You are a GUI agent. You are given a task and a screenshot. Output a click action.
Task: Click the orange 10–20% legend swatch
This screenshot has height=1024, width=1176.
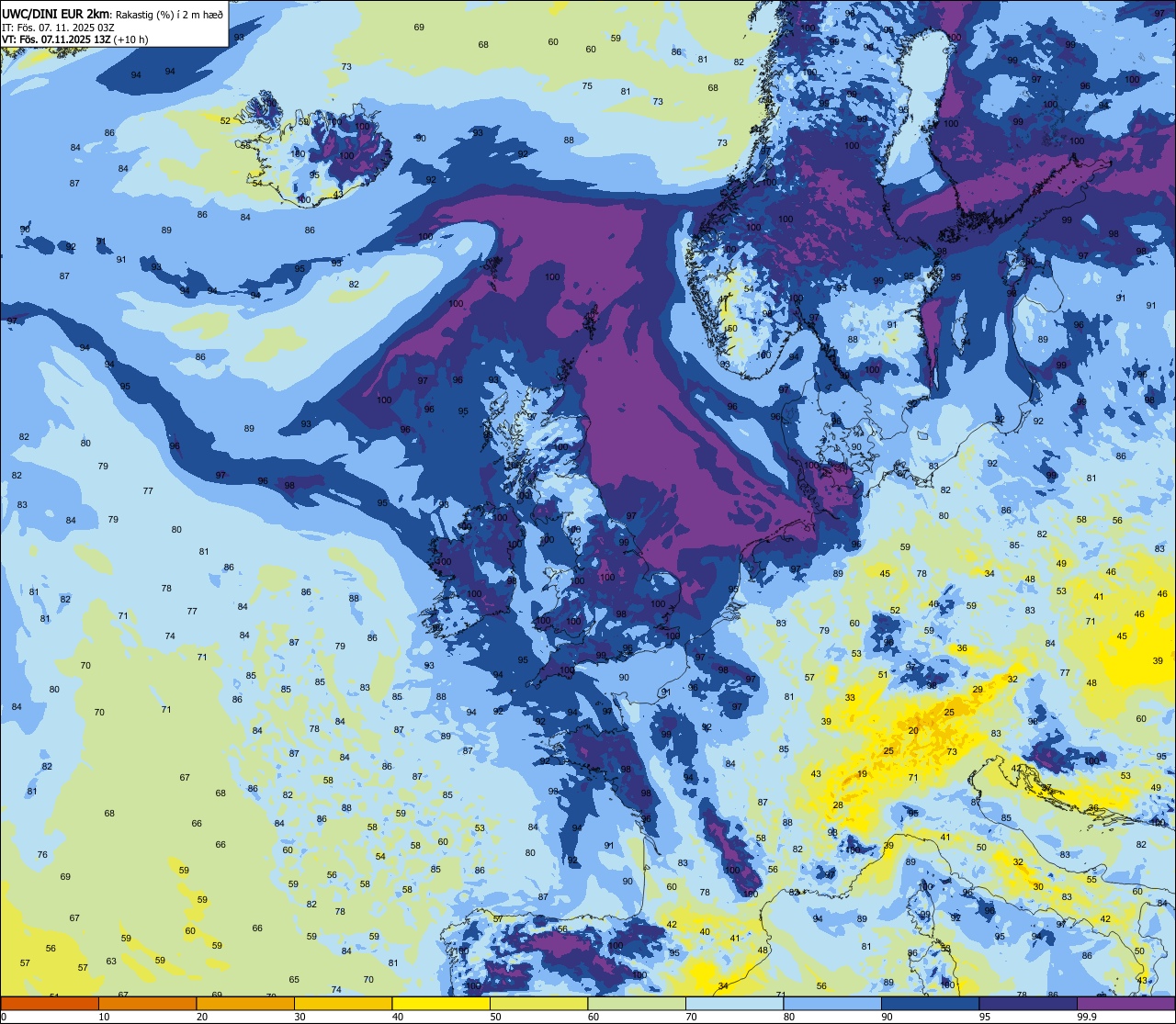147,1003
